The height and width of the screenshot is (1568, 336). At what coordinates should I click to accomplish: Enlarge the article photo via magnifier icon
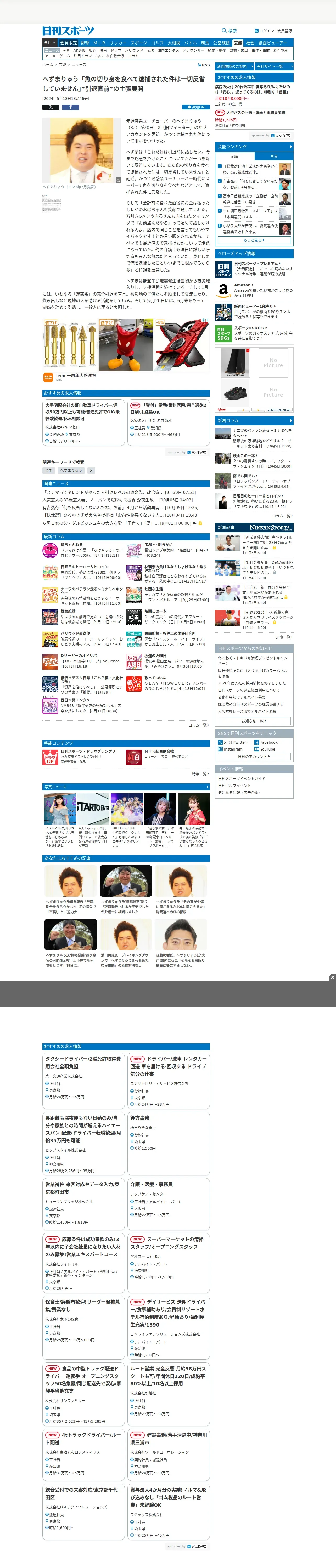pos(118,180)
